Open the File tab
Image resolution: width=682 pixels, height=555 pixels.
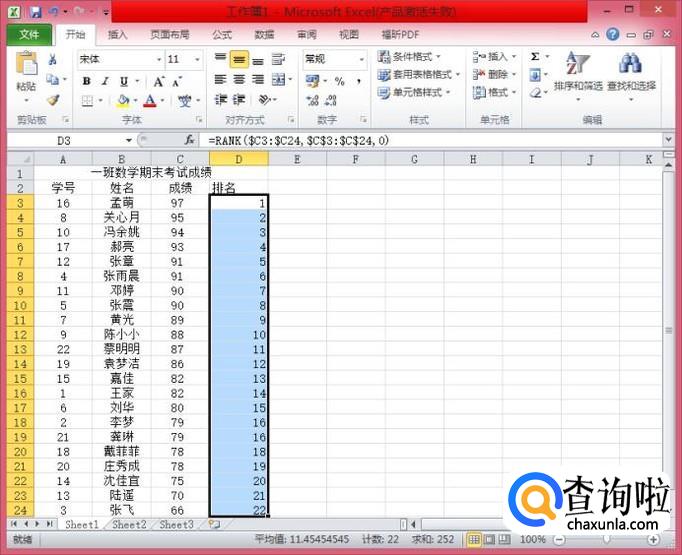pyautogui.click(x=29, y=34)
